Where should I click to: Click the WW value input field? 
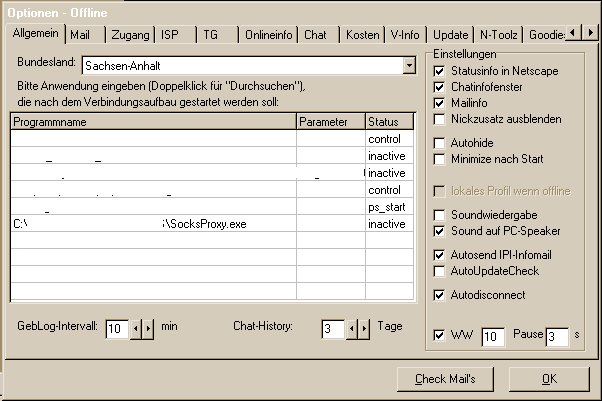[x=493, y=337]
